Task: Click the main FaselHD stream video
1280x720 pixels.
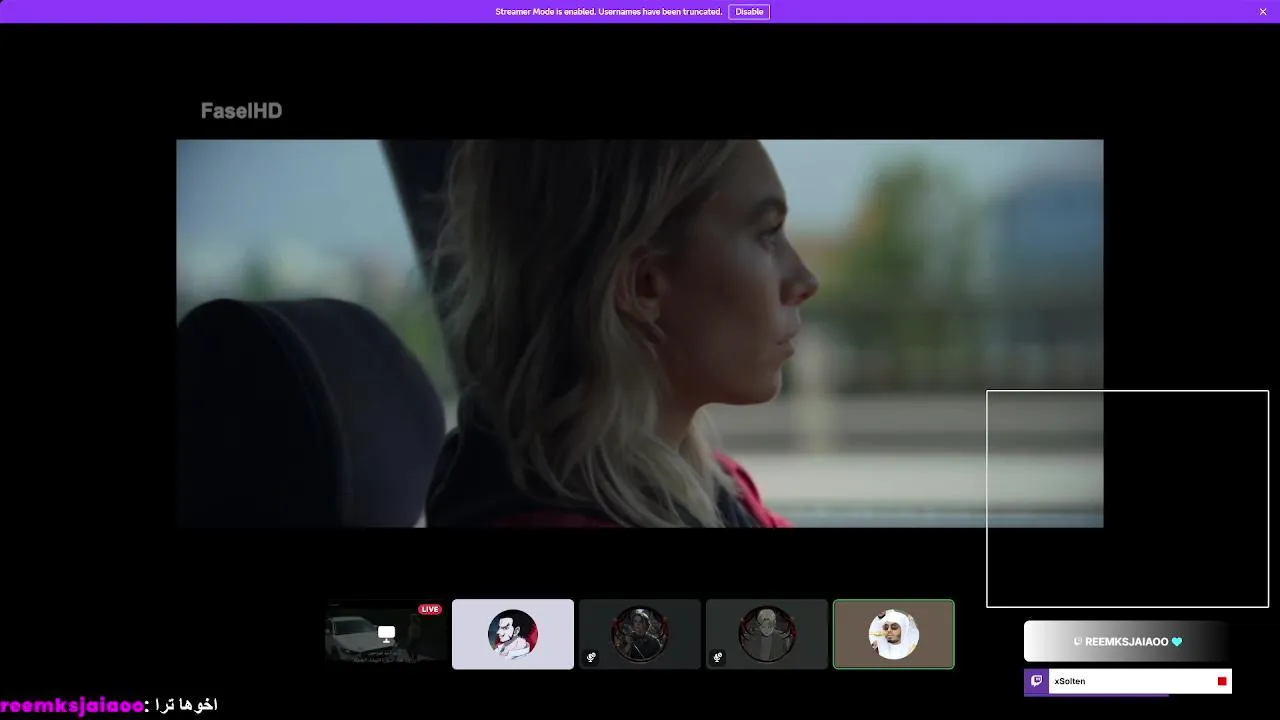Action: [640, 333]
